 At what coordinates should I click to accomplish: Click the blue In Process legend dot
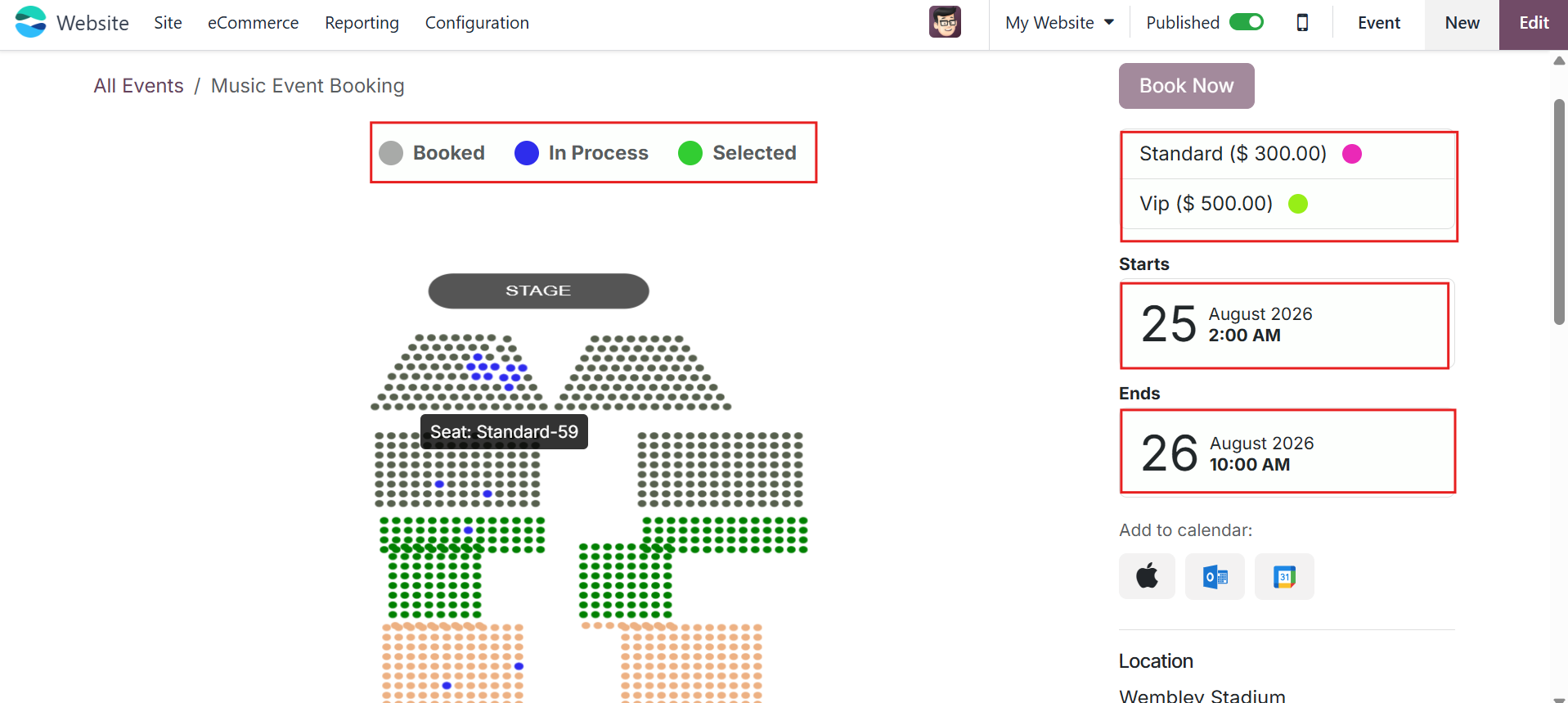[527, 153]
